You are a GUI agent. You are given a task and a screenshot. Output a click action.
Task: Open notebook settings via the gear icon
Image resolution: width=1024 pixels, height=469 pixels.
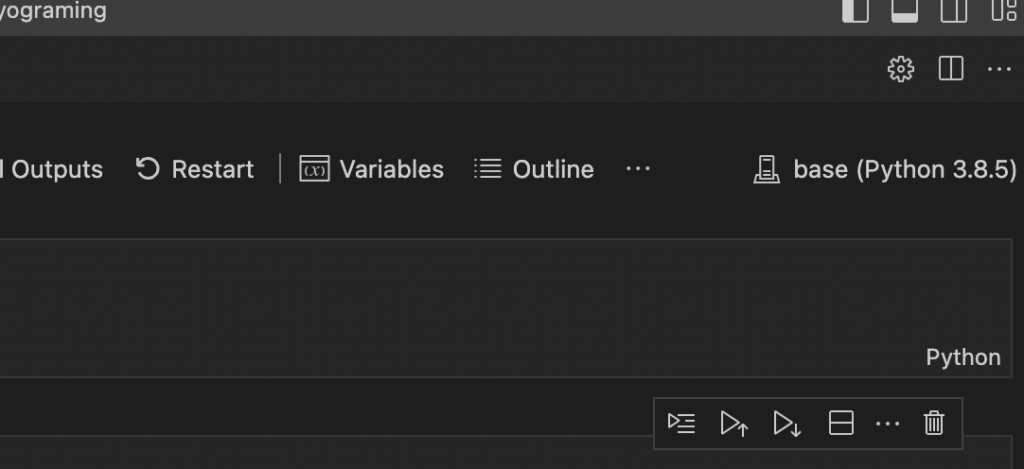tap(901, 69)
